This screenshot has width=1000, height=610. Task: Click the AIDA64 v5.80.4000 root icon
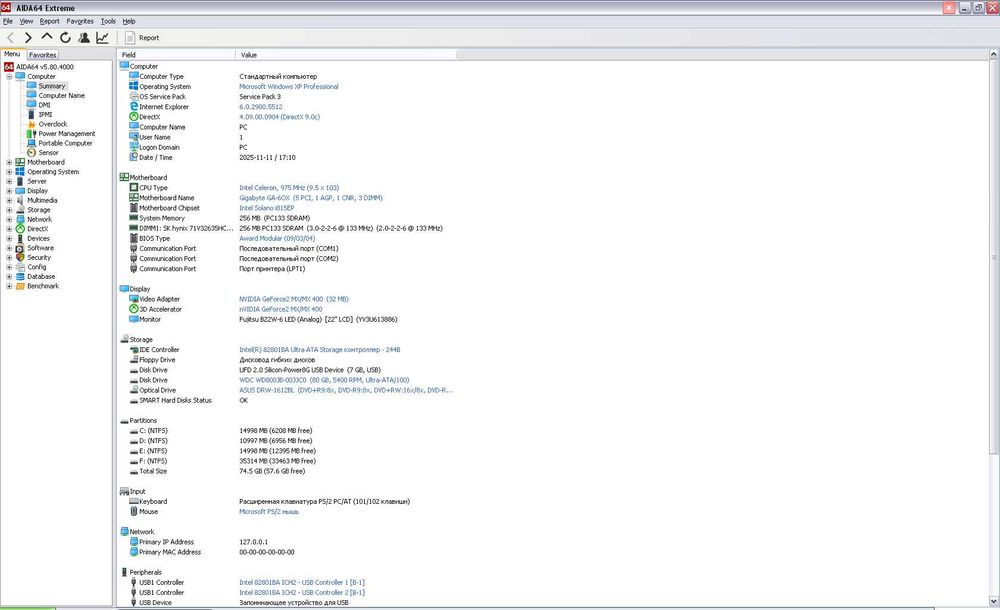(9, 67)
